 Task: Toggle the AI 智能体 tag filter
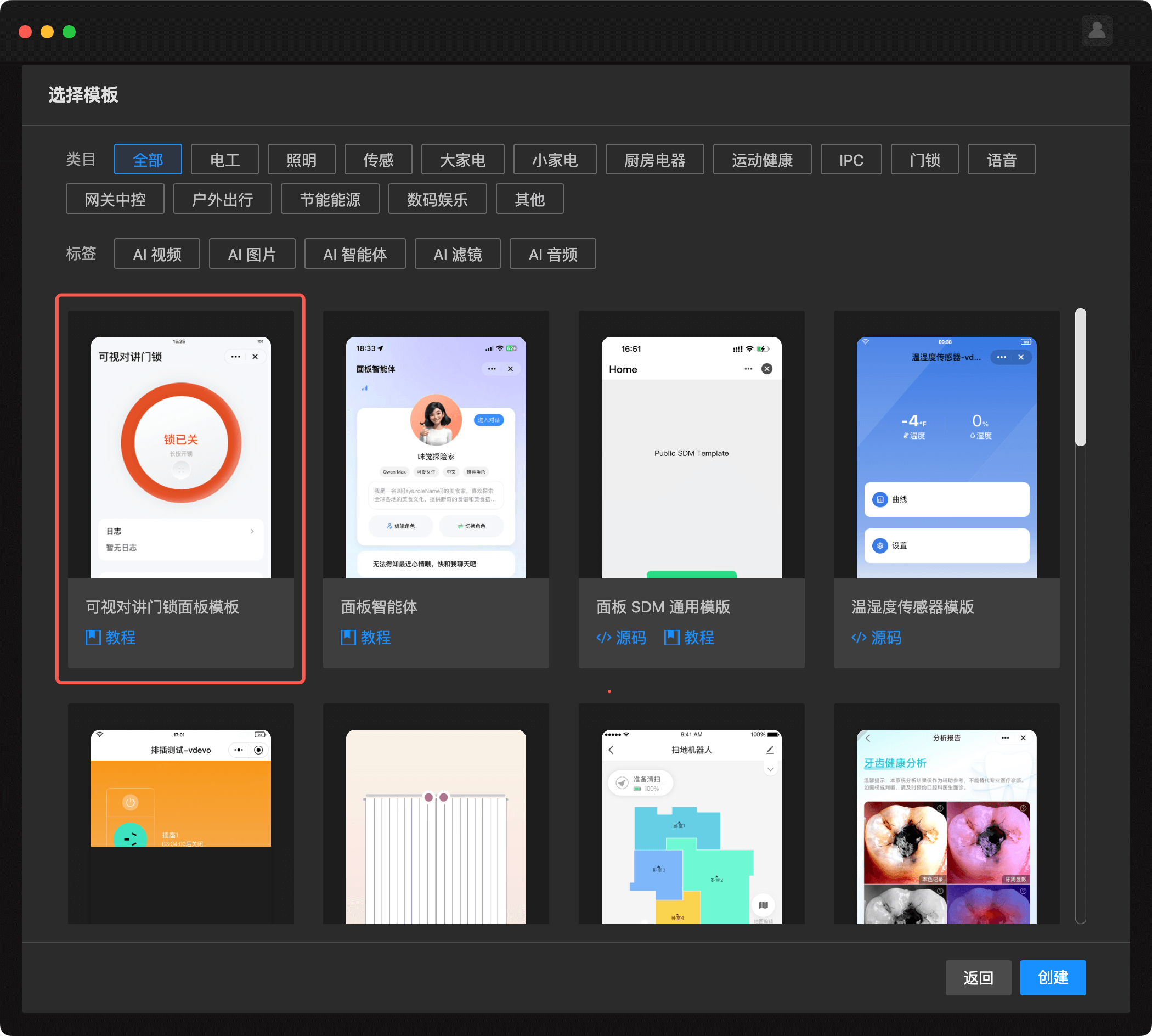coord(354,255)
